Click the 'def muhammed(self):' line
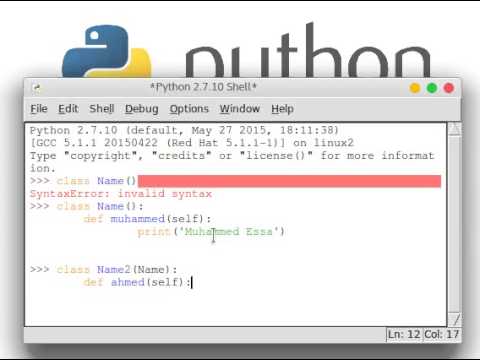Screen dimensions: 480x360 click(147, 219)
